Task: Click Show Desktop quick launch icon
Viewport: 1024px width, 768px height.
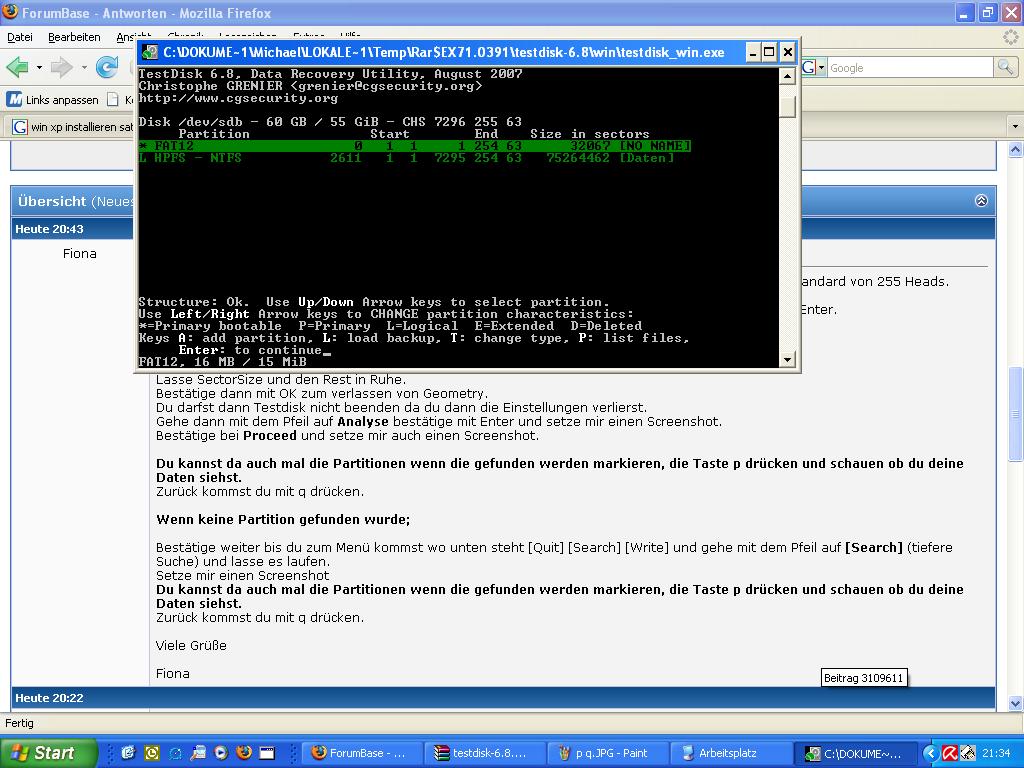Action: pos(267,753)
